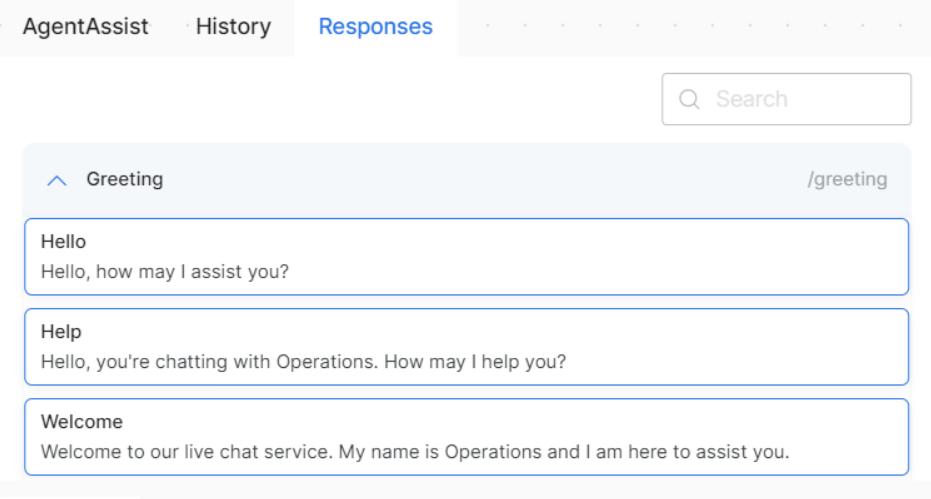
Task: Select the Responses tab
Action: tap(375, 27)
